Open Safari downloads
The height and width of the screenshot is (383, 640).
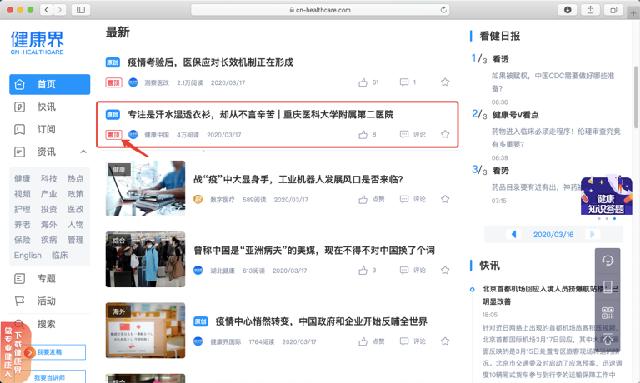(x=567, y=10)
